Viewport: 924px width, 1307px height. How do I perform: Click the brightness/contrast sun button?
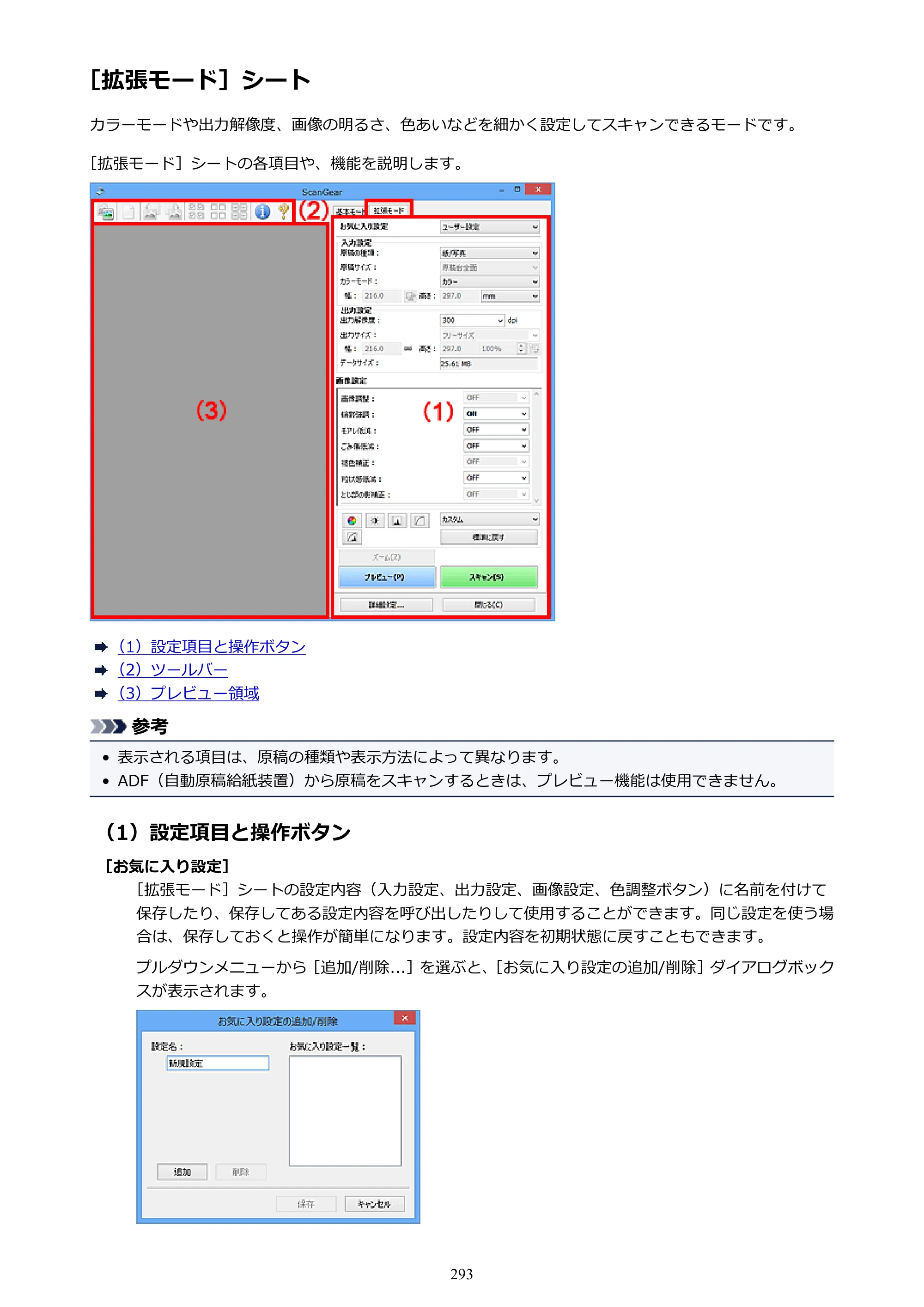point(375,520)
